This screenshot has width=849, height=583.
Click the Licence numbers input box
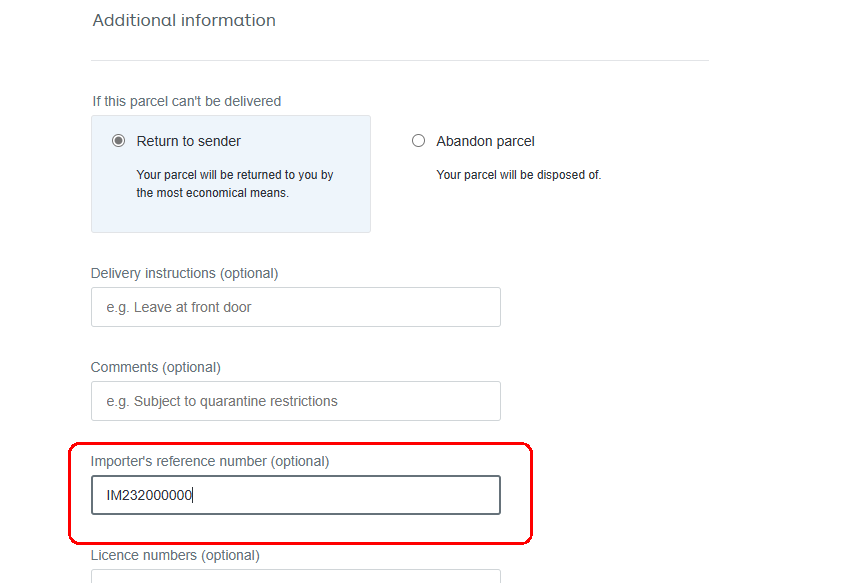[295, 576]
